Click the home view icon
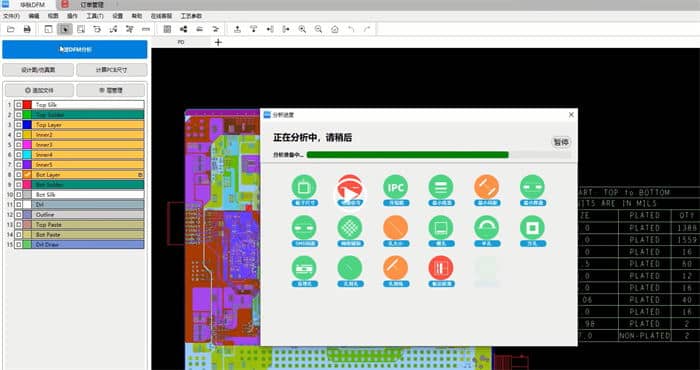This screenshot has width=700, height=370. click(x=334, y=29)
